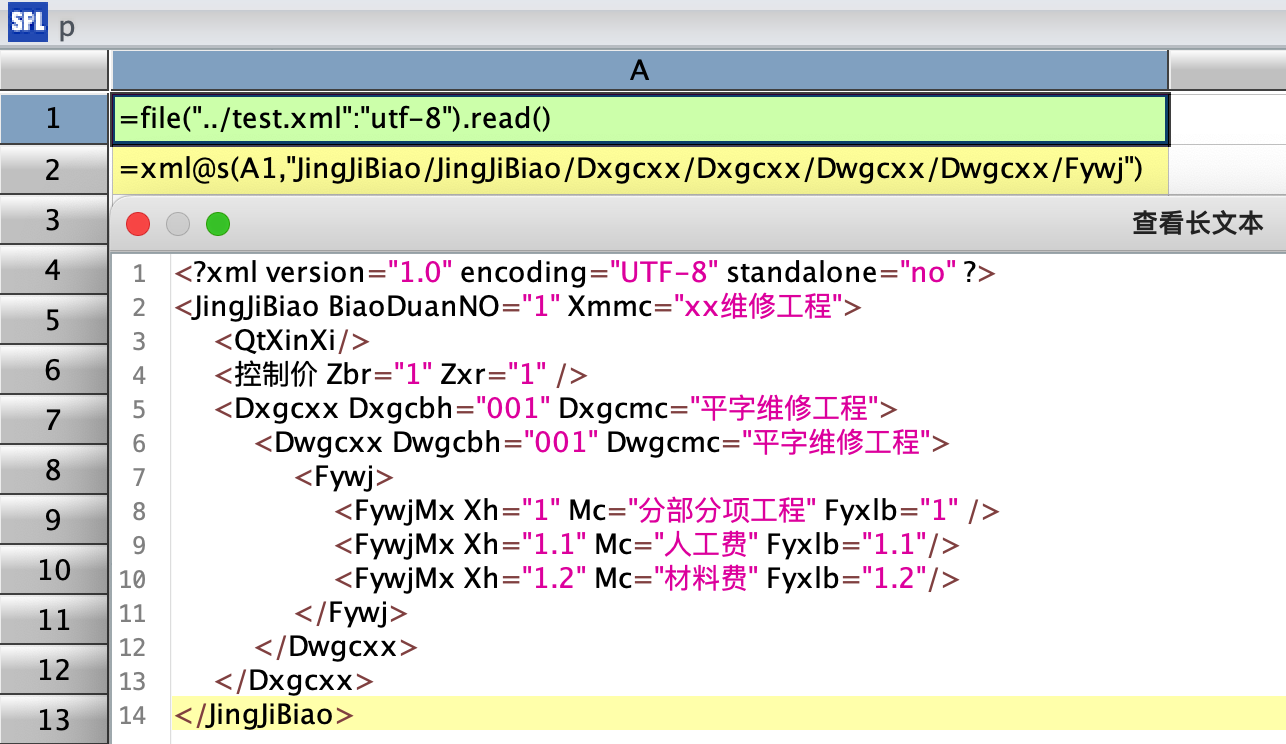
Task: Click row header 5
Action: click(x=54, y=321)
